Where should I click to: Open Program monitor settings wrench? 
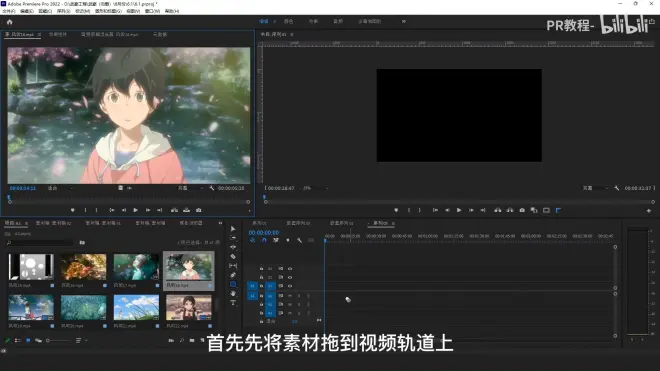[x=617, y=188]
